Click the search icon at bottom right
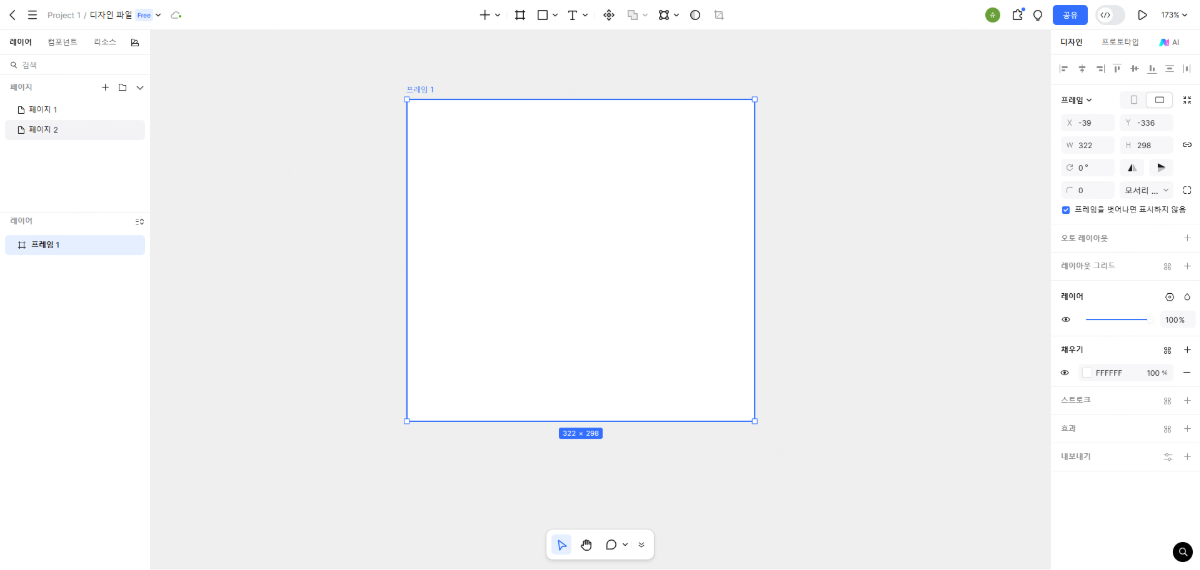 1183,551
